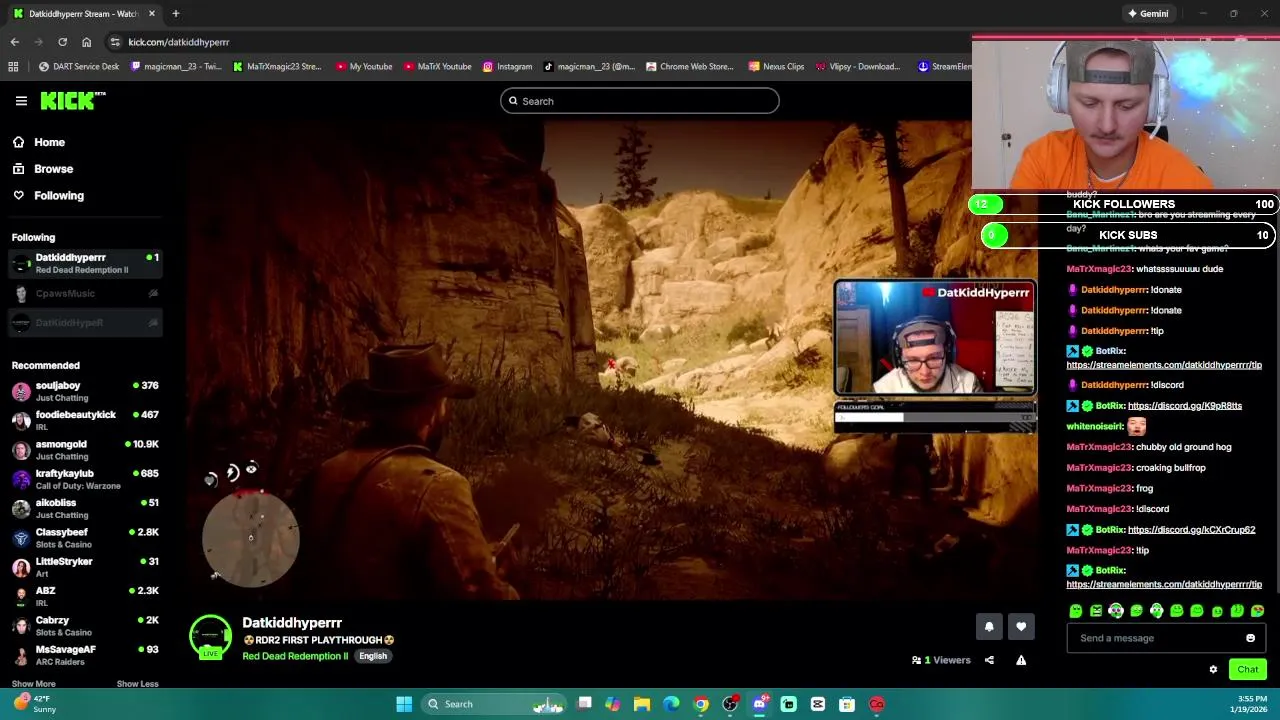The image size is (1280, 720).
Task: Open Microsoft Edge from the taskbar
Action: [x=672, y=704]
